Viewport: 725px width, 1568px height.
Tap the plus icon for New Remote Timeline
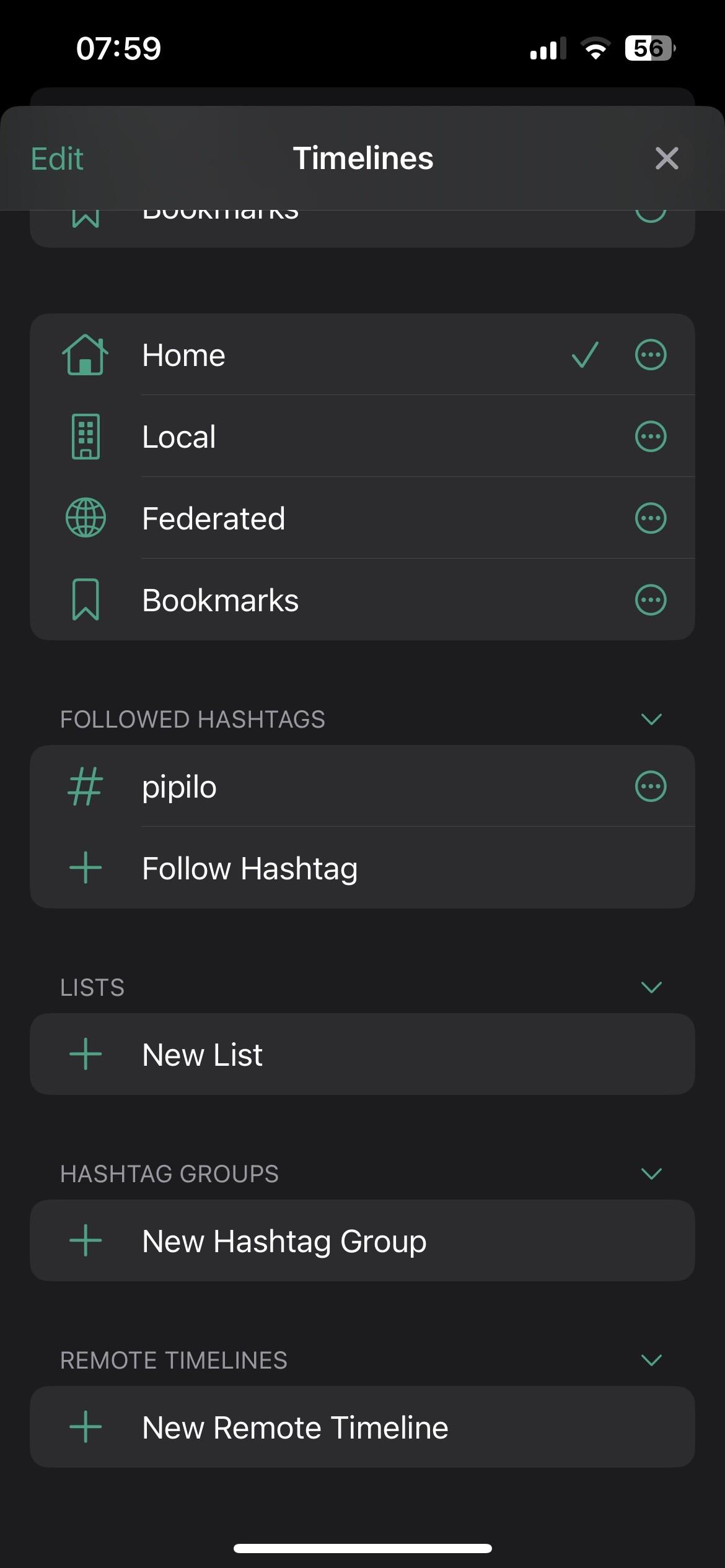(x=86, y=1427)
